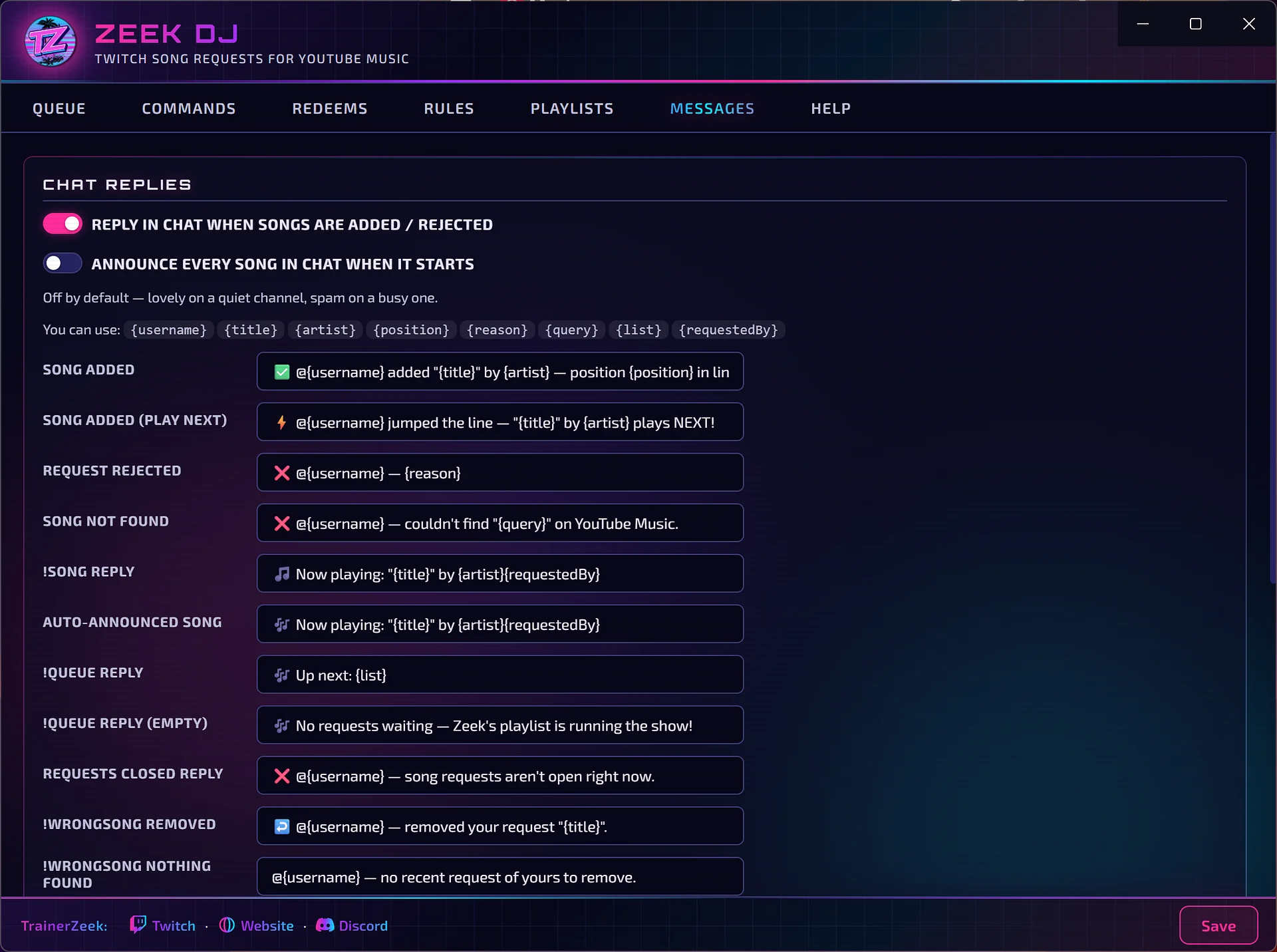Click the Song Added message field

pyautogui.click(x=500, y=371)
